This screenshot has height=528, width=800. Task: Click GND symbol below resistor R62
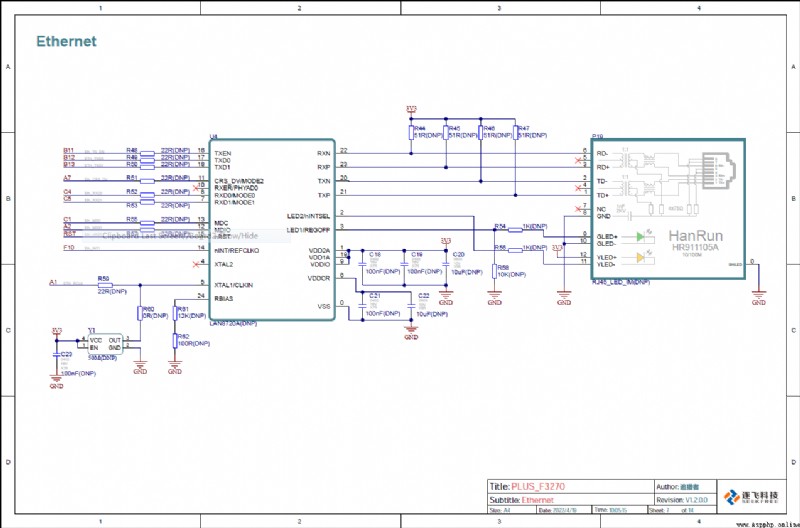pos(174,367)
